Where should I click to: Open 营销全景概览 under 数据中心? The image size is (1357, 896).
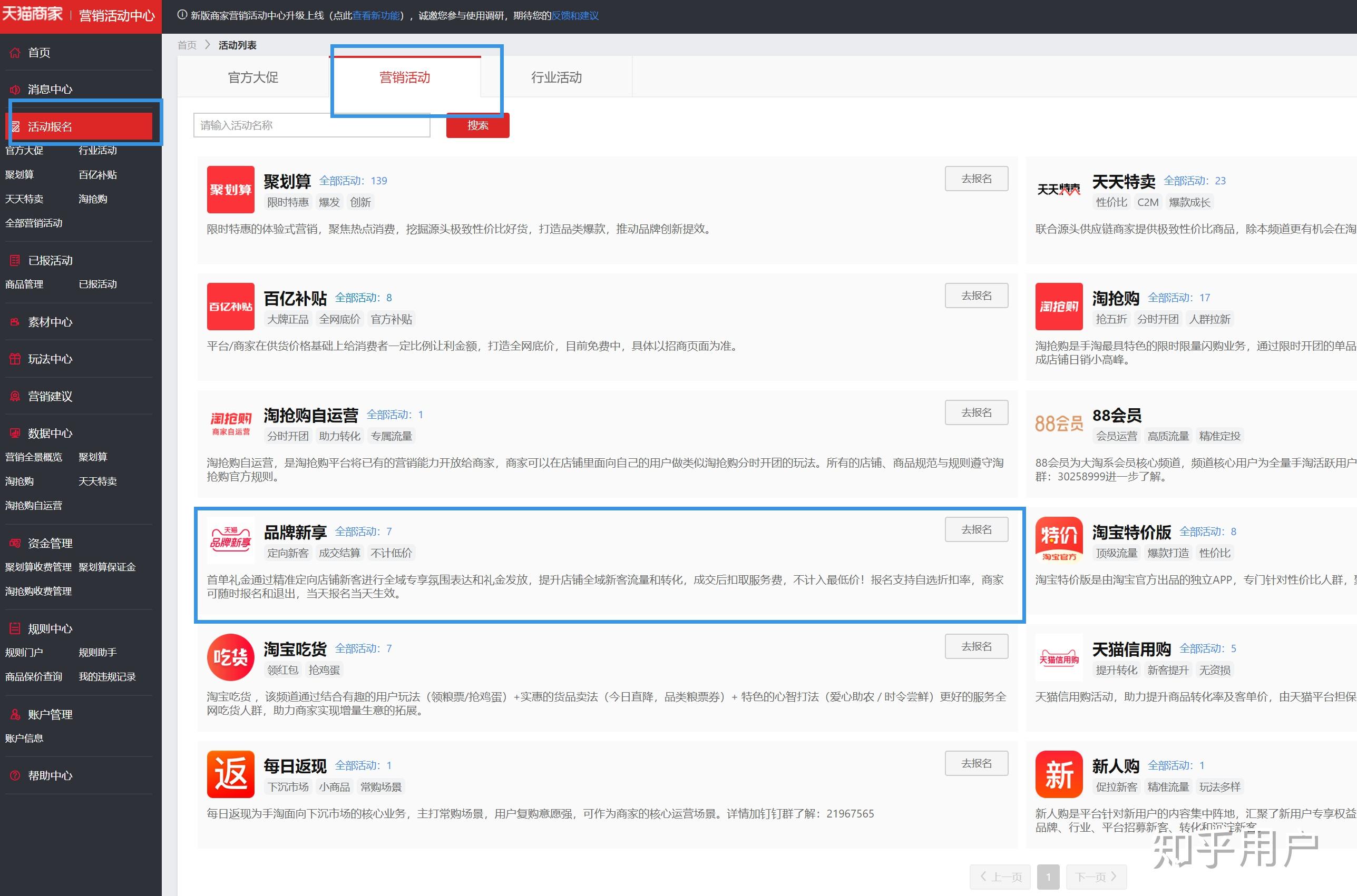34,457
